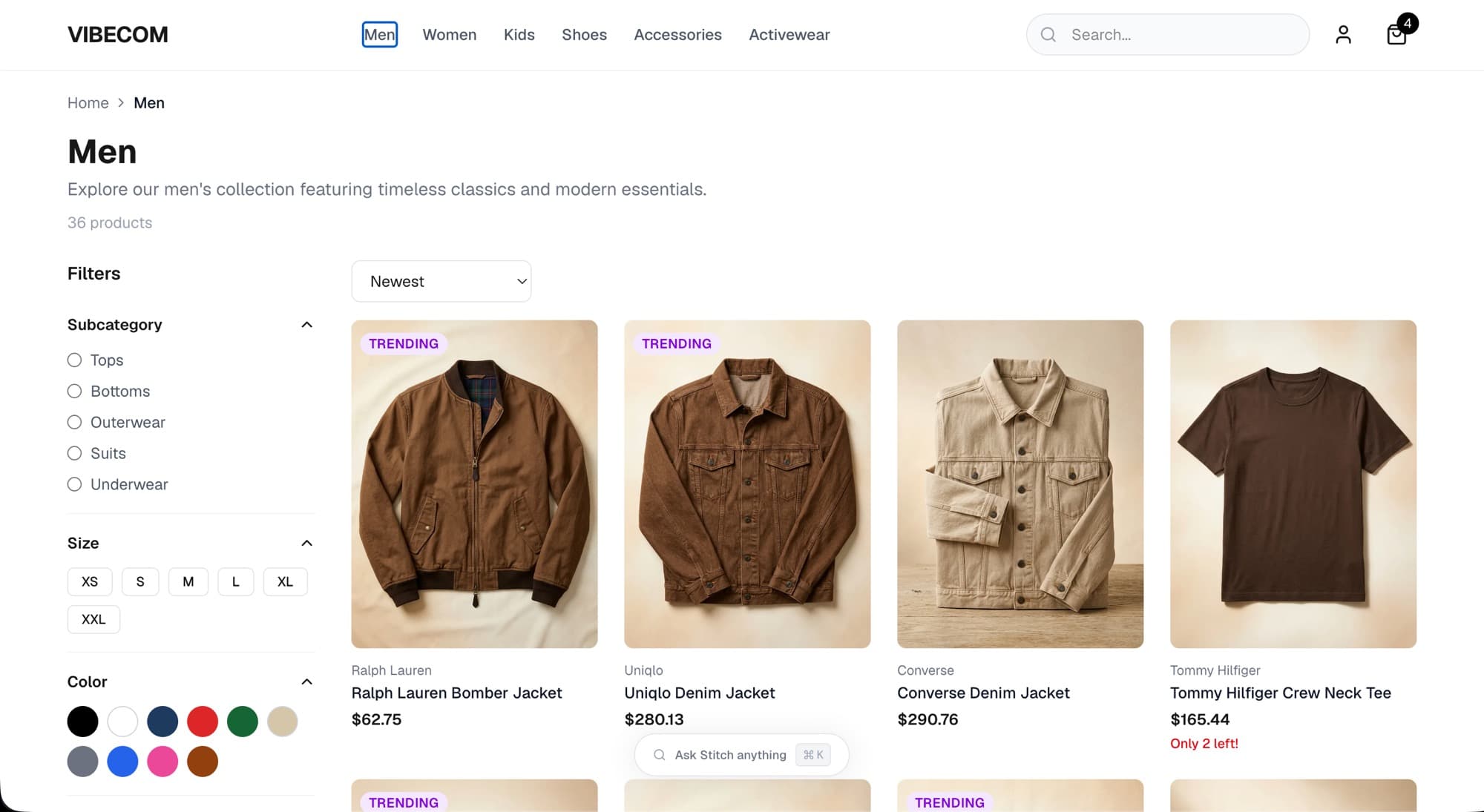Image resolution: width=1484 pixels, height=812 pixels.
Task: Click the $165.44 price
Action: [1201, 720]
